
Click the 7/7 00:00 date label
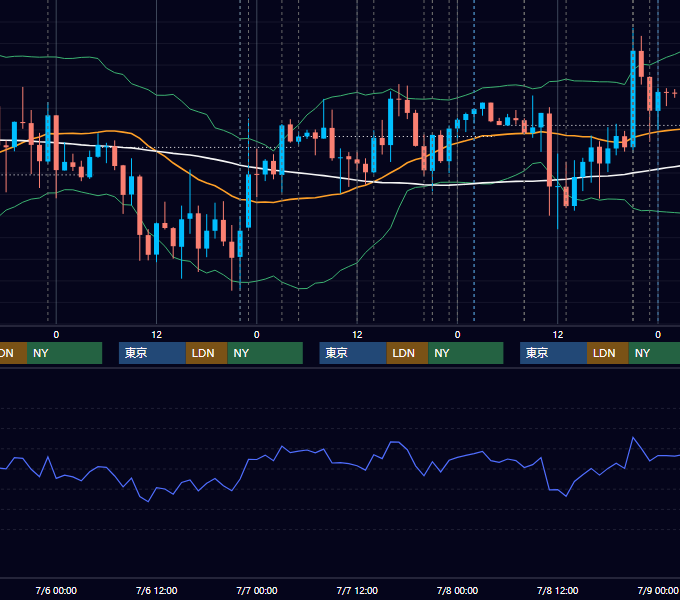257,590
